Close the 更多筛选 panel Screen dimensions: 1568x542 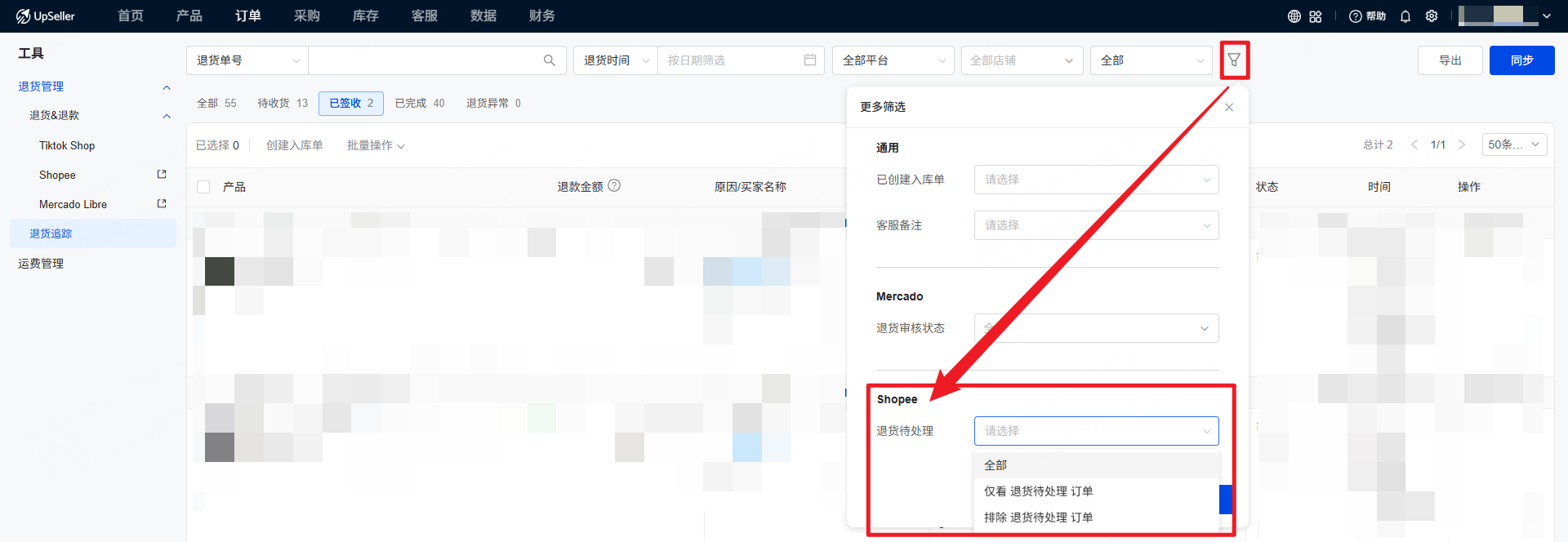(1229, 108)
